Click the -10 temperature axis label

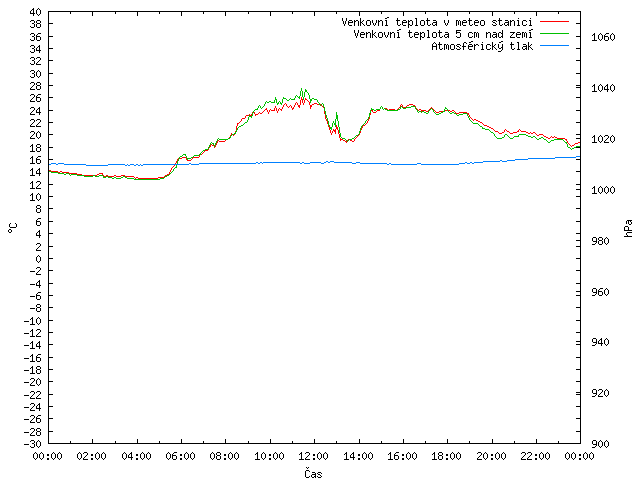coord(33,321)
